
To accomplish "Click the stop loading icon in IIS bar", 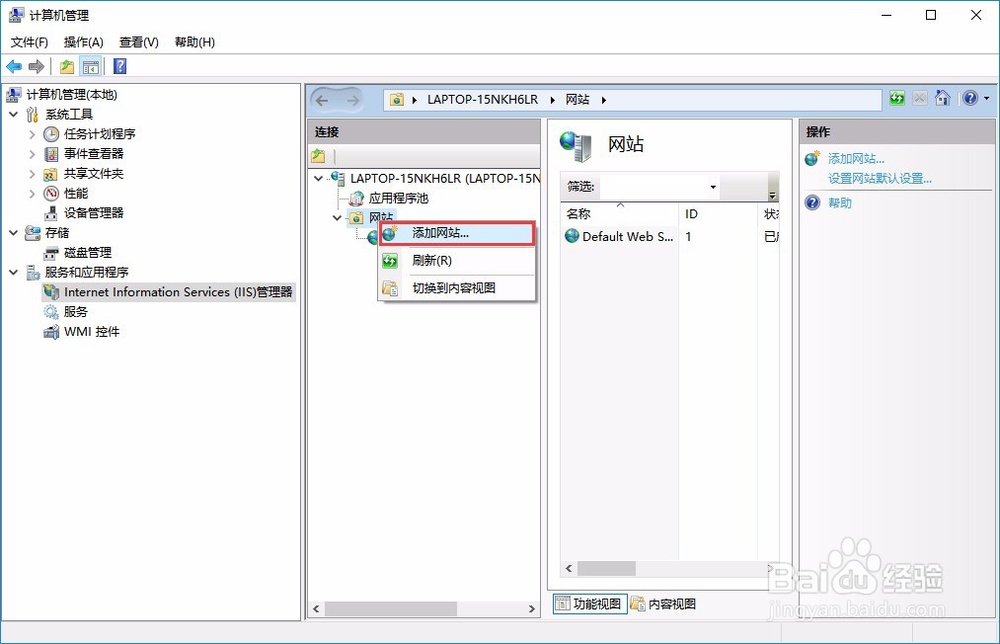I will [920, 98].
